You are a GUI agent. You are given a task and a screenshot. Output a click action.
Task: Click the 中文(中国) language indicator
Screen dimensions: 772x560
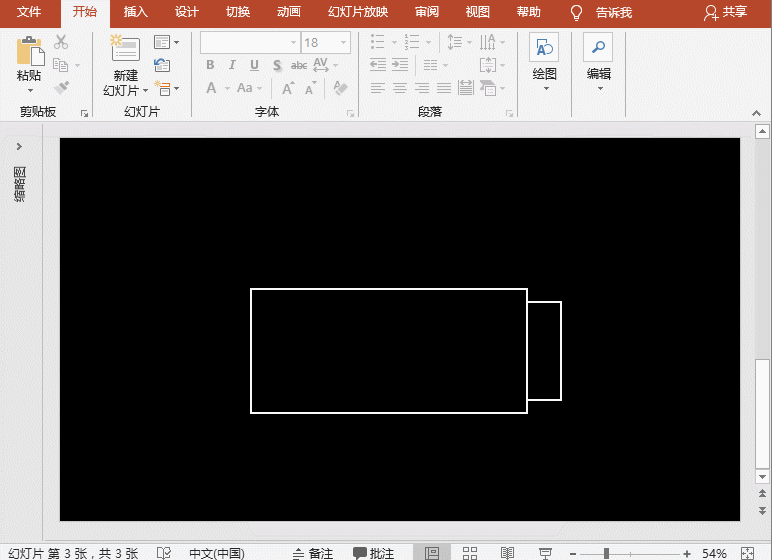pos(217,553)
